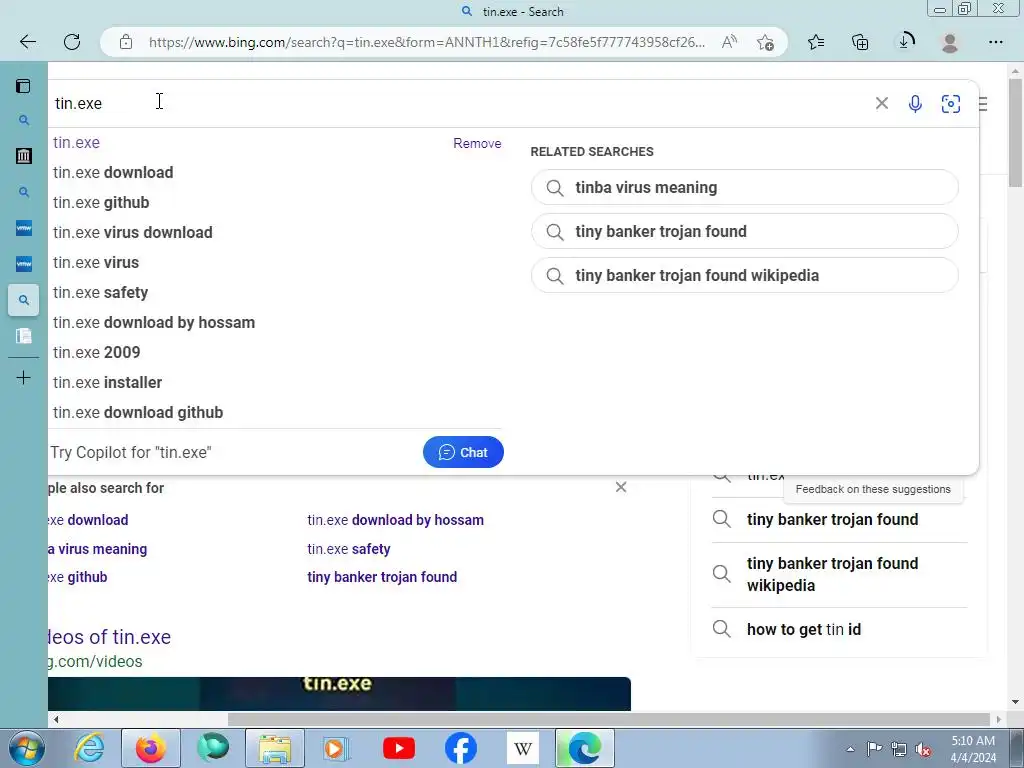The image size is (1024, 768).
Task: Open visual search camera icon
Action: pos(950,103)
